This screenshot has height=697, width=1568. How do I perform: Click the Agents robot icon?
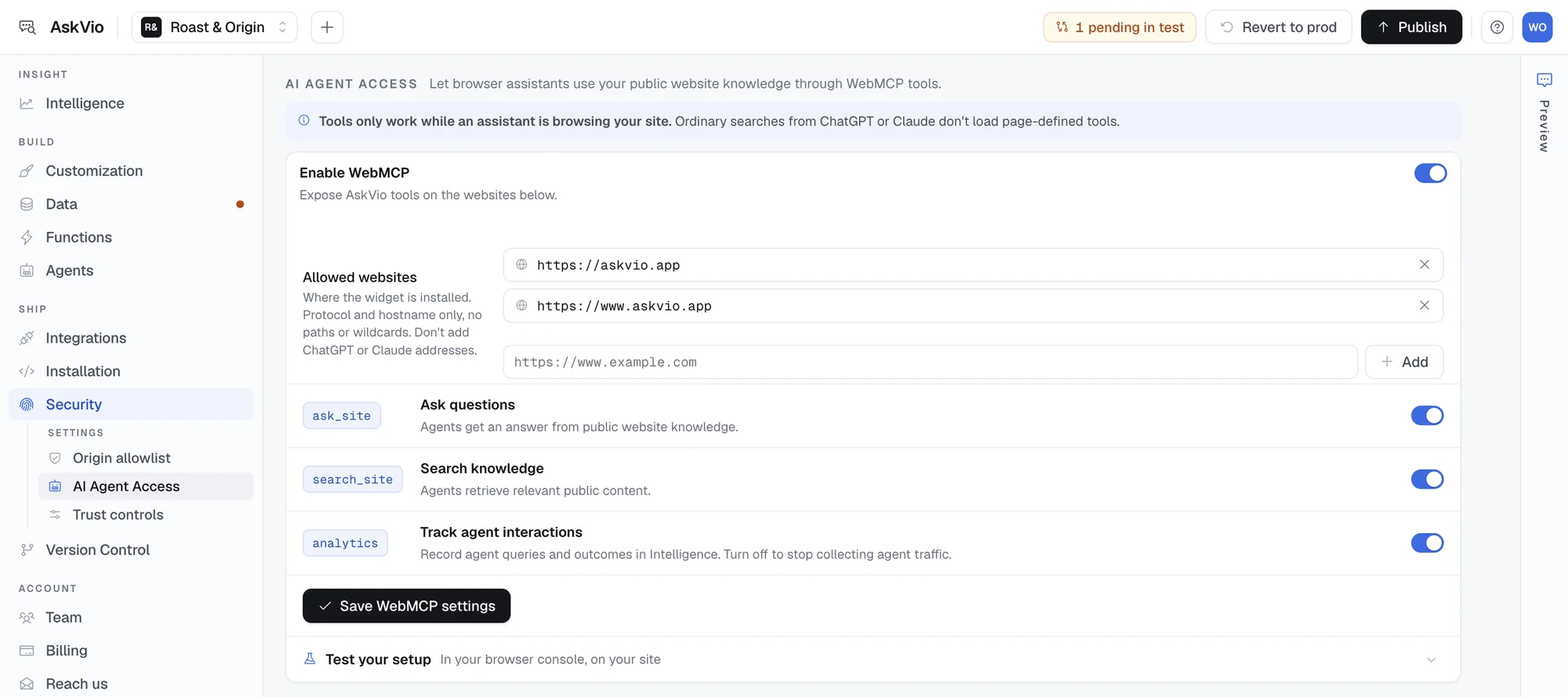point(27,270)
